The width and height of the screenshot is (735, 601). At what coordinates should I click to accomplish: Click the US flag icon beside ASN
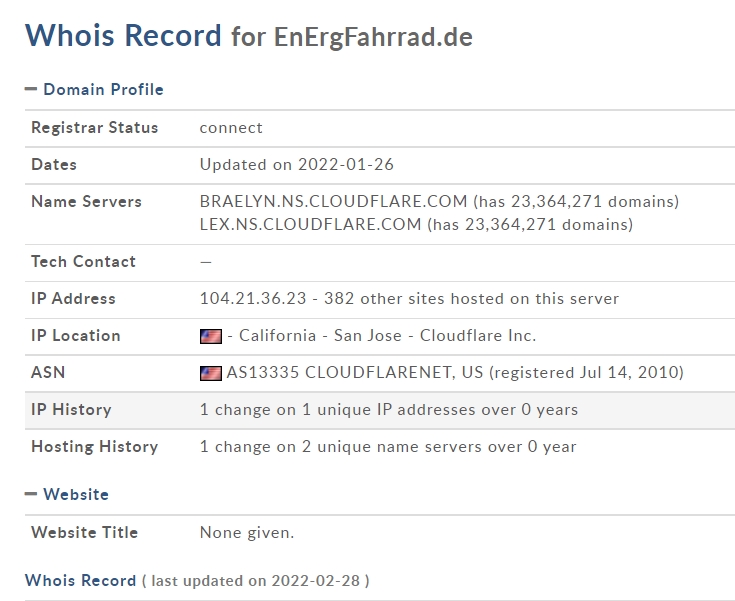click(x=211, y=373)
